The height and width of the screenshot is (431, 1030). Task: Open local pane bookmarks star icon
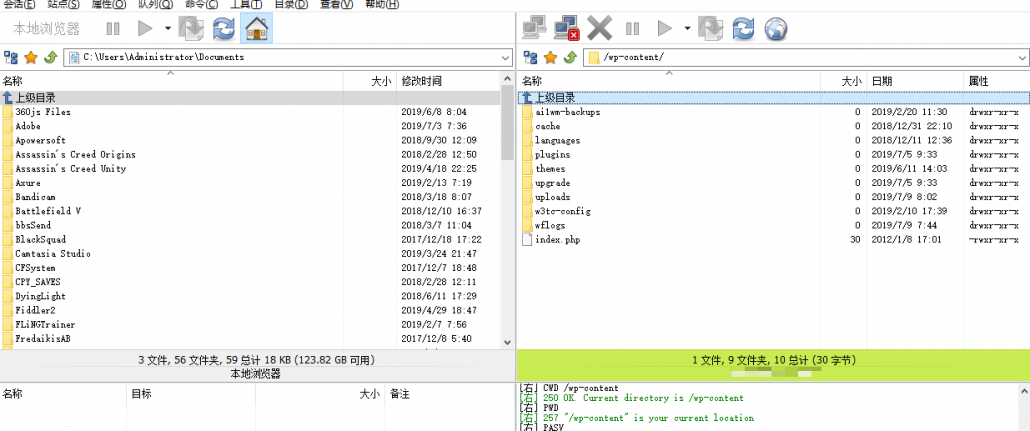[x=30, y=57]
